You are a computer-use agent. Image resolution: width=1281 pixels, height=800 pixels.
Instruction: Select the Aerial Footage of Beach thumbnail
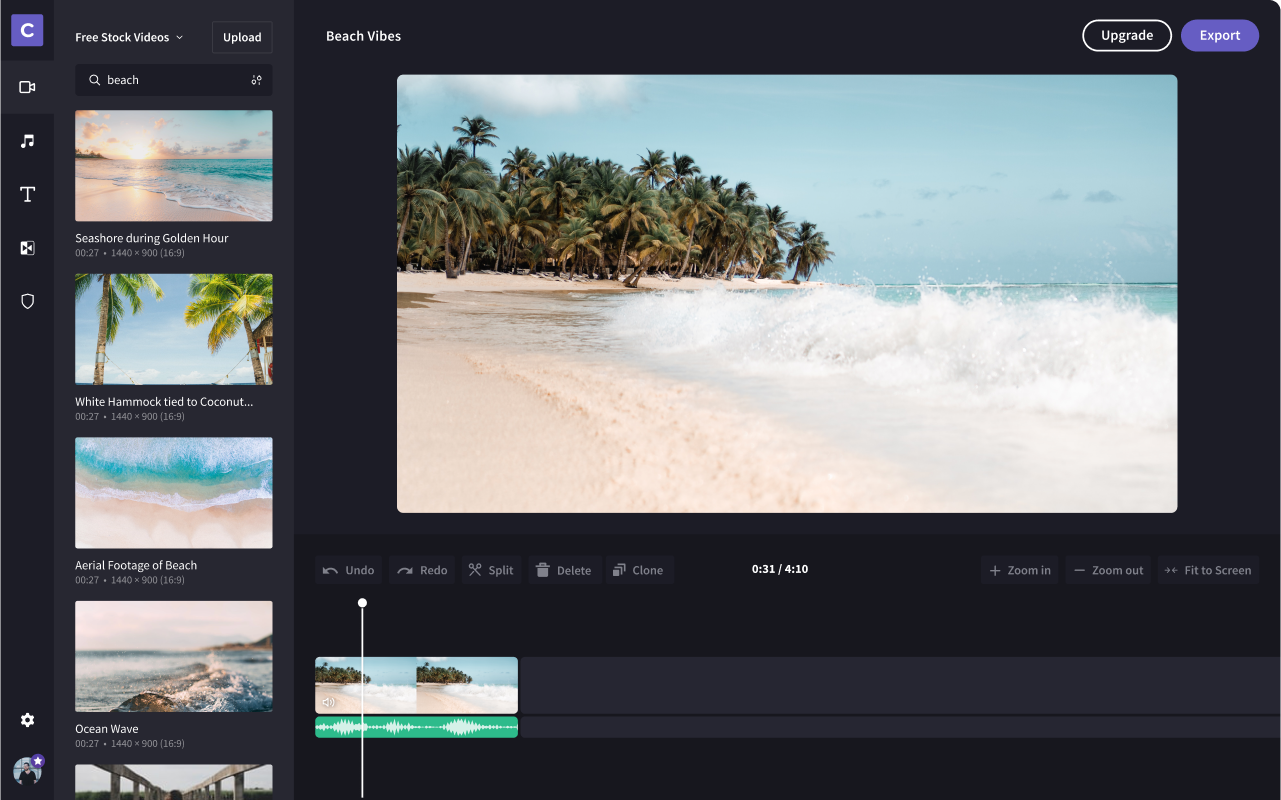coord(174,493)
